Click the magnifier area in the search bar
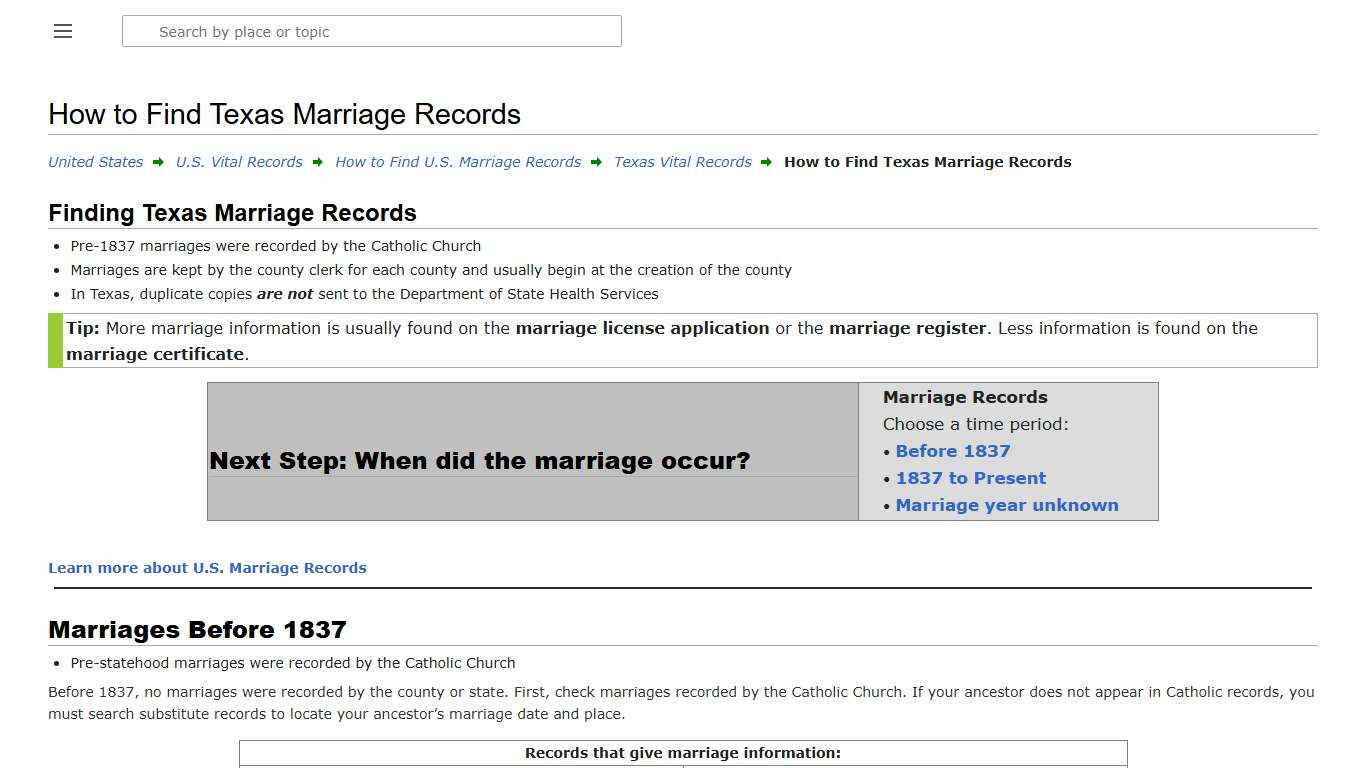The image size is (1366, 768). pyautogui.click(x=140, y=31)
